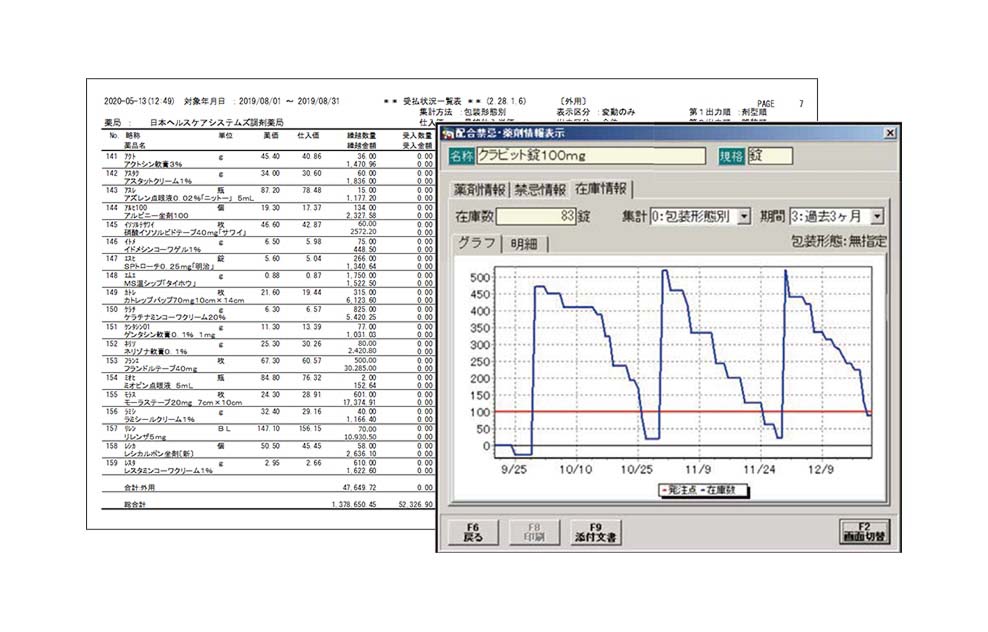988x632 pixels.
Task: Open F9 添付文書 document
Action: pyautogui.click(x=594, y=530)
